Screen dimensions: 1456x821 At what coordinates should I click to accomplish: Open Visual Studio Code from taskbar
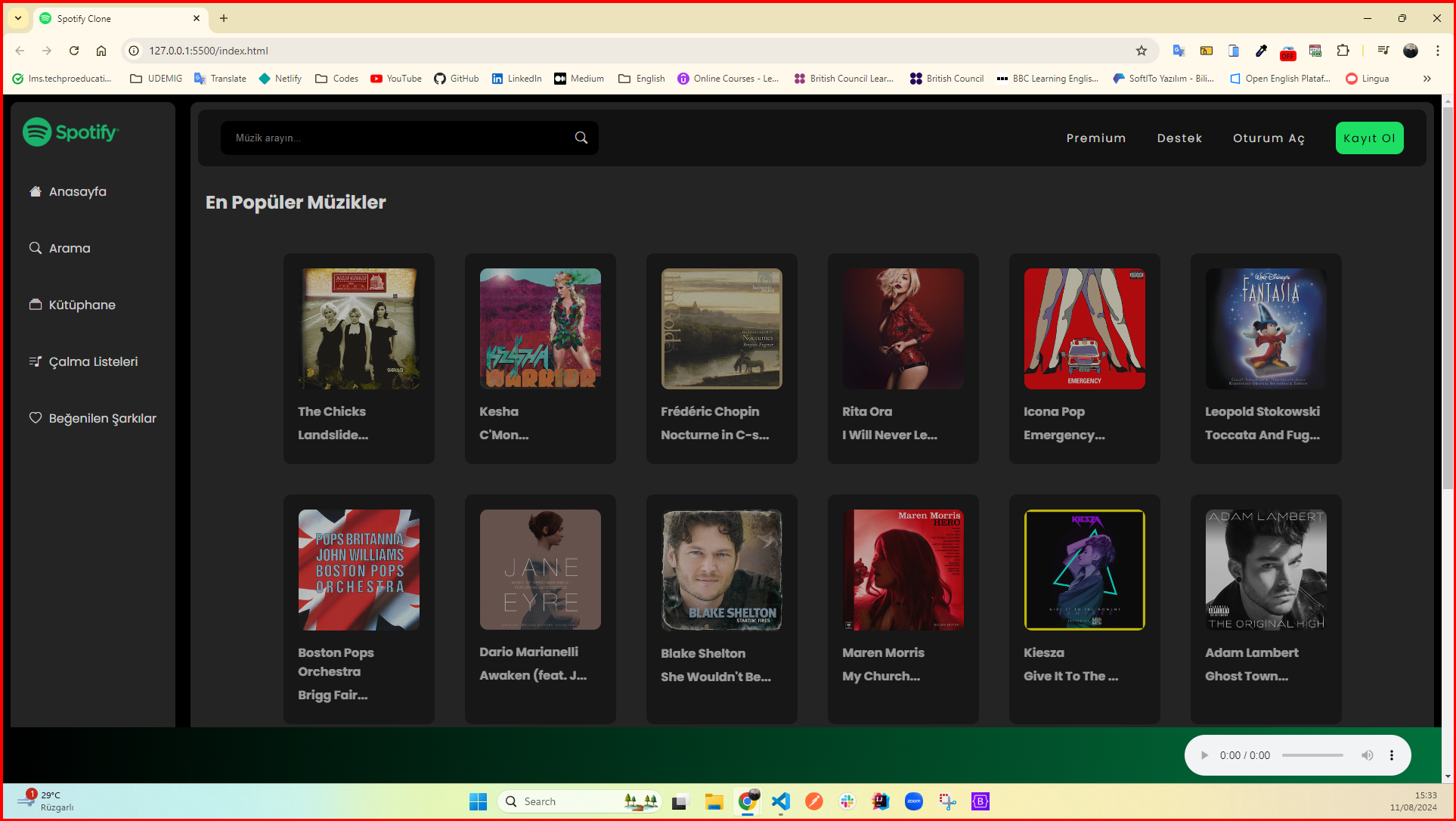[781, 801]
